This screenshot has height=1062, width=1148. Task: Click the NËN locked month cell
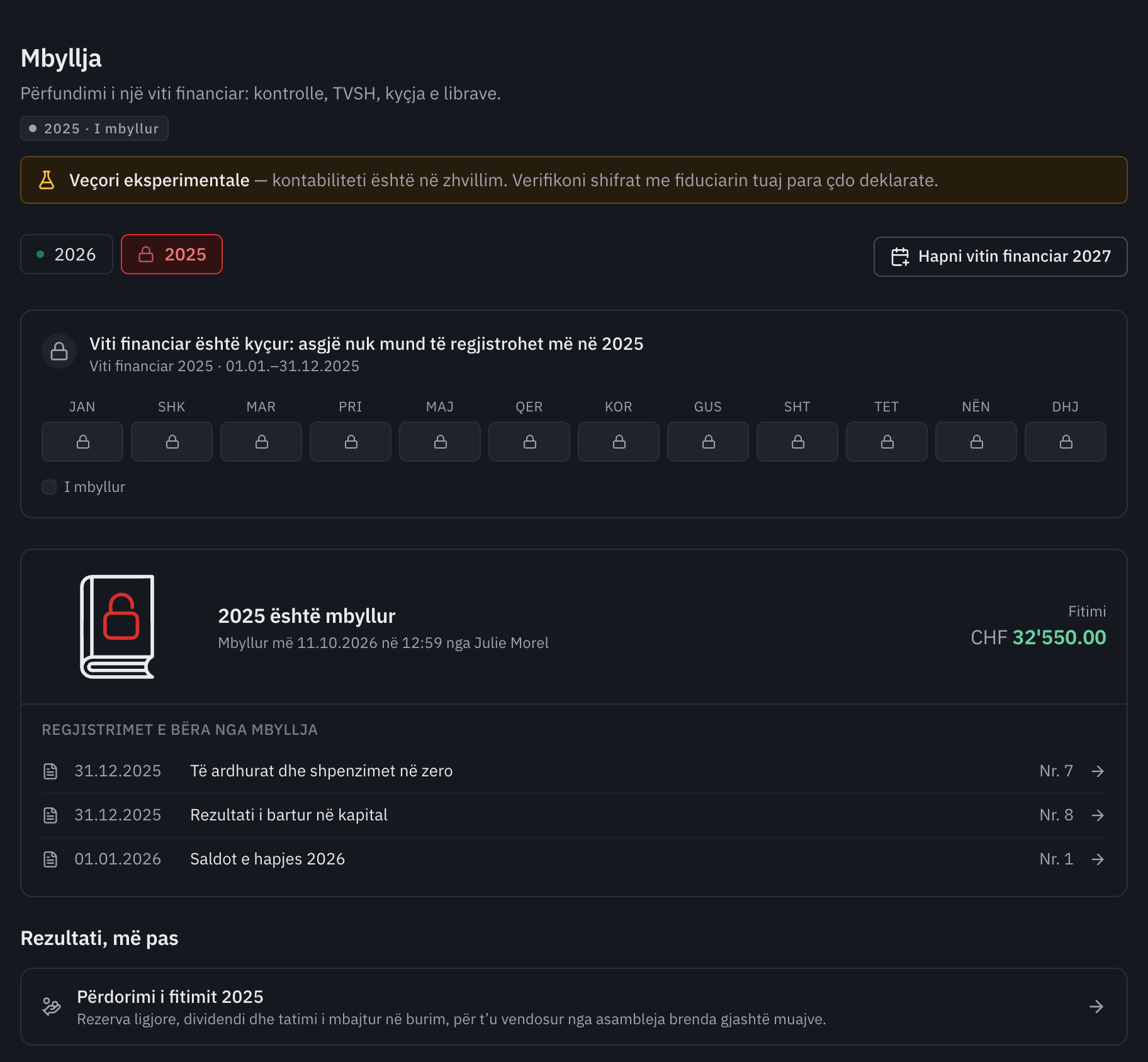pyautogui.click(x=976, y=442)
